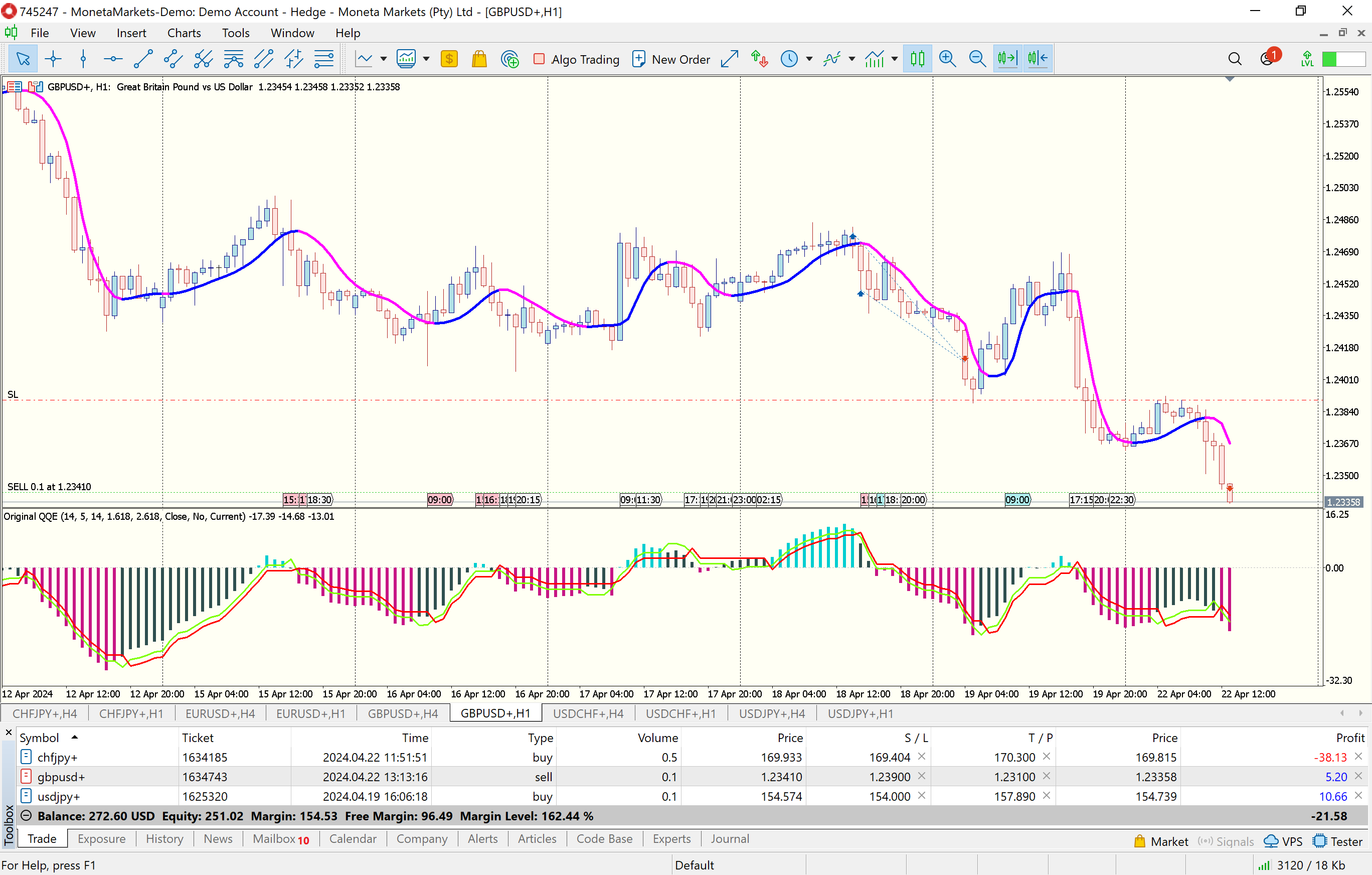Open account notifications icon with badge

tap(1268, 59)
